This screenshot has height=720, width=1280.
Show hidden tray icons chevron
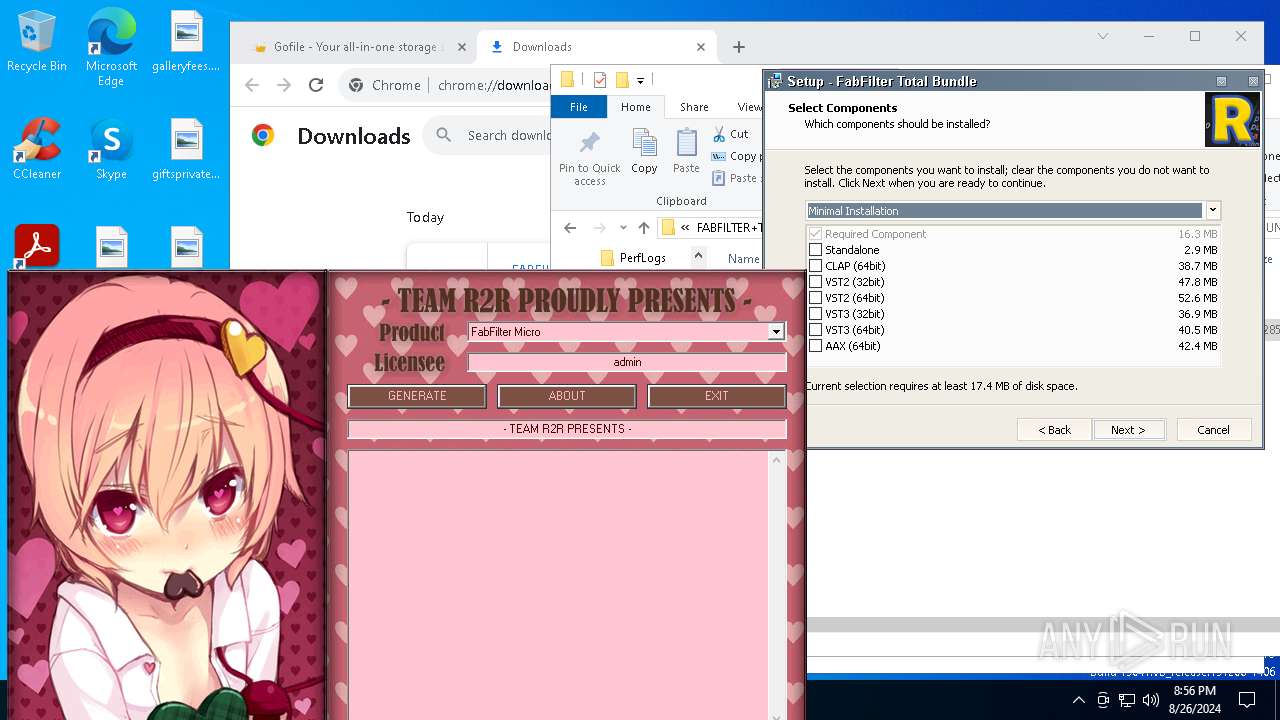(x=1079, y=699)
